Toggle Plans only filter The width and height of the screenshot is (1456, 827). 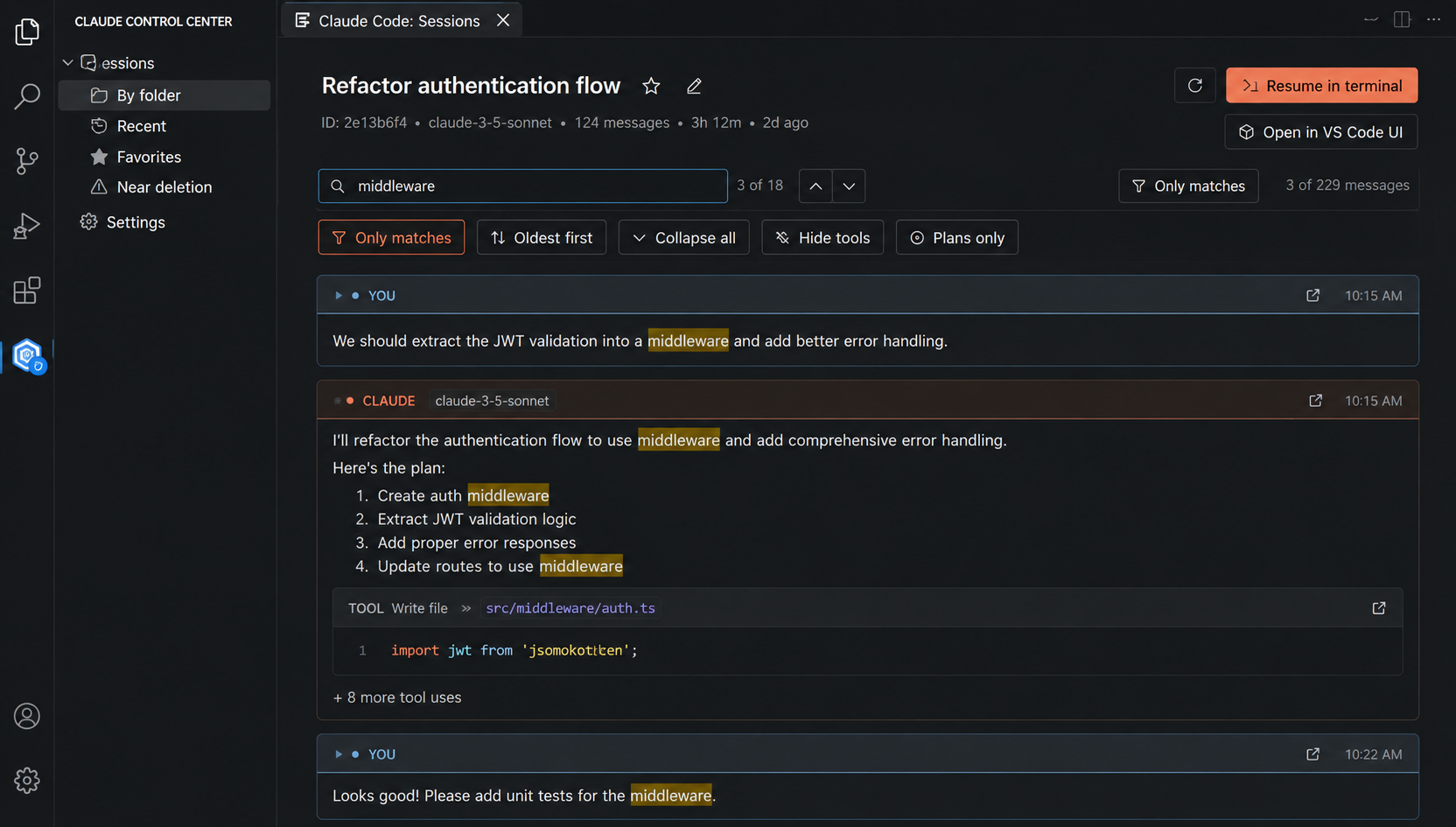(x=957, y=238)
